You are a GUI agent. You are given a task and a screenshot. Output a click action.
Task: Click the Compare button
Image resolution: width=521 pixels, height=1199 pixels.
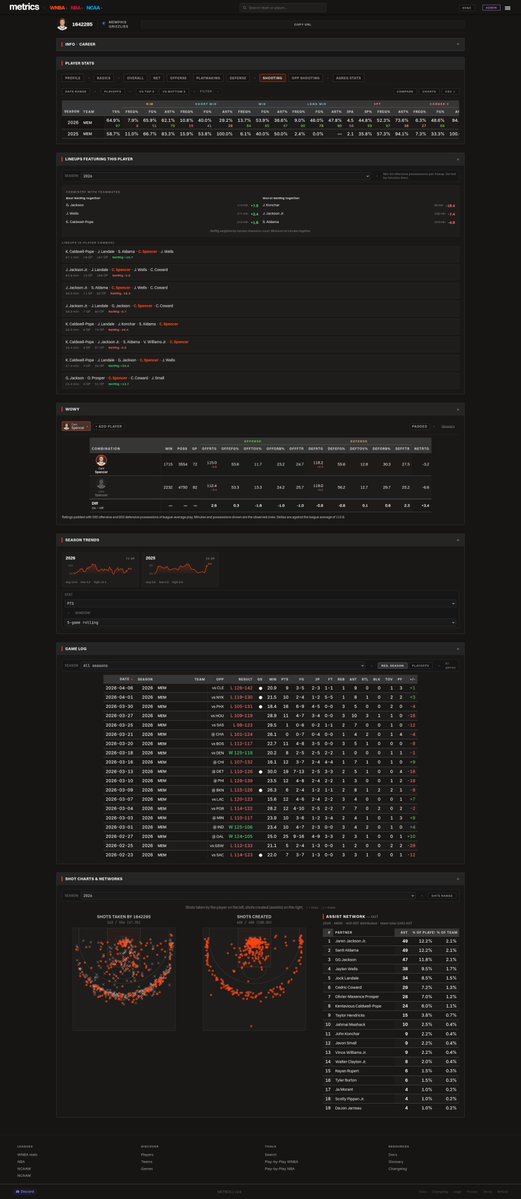pyautogui.click(x=405, y=91)
